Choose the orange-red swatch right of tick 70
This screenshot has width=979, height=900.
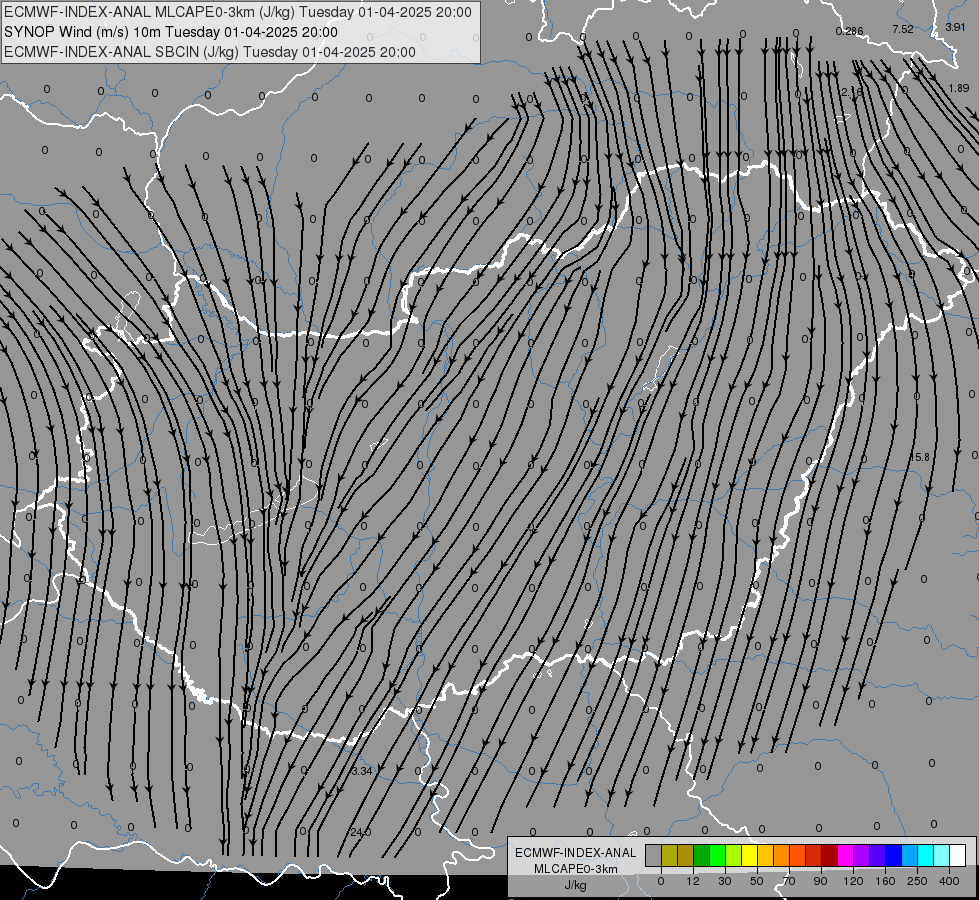797,856
